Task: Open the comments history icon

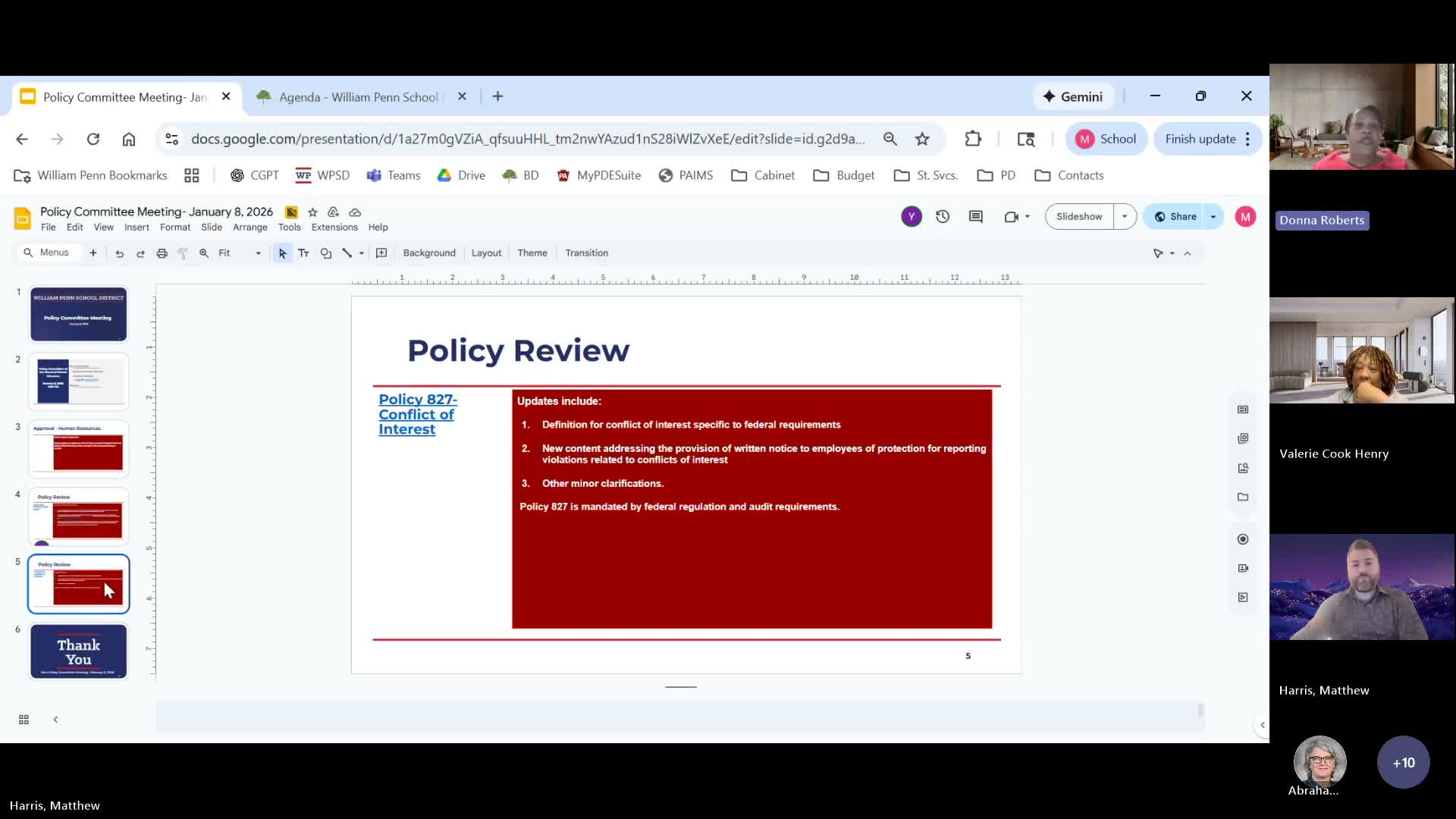Action: [x=976, y=217]
